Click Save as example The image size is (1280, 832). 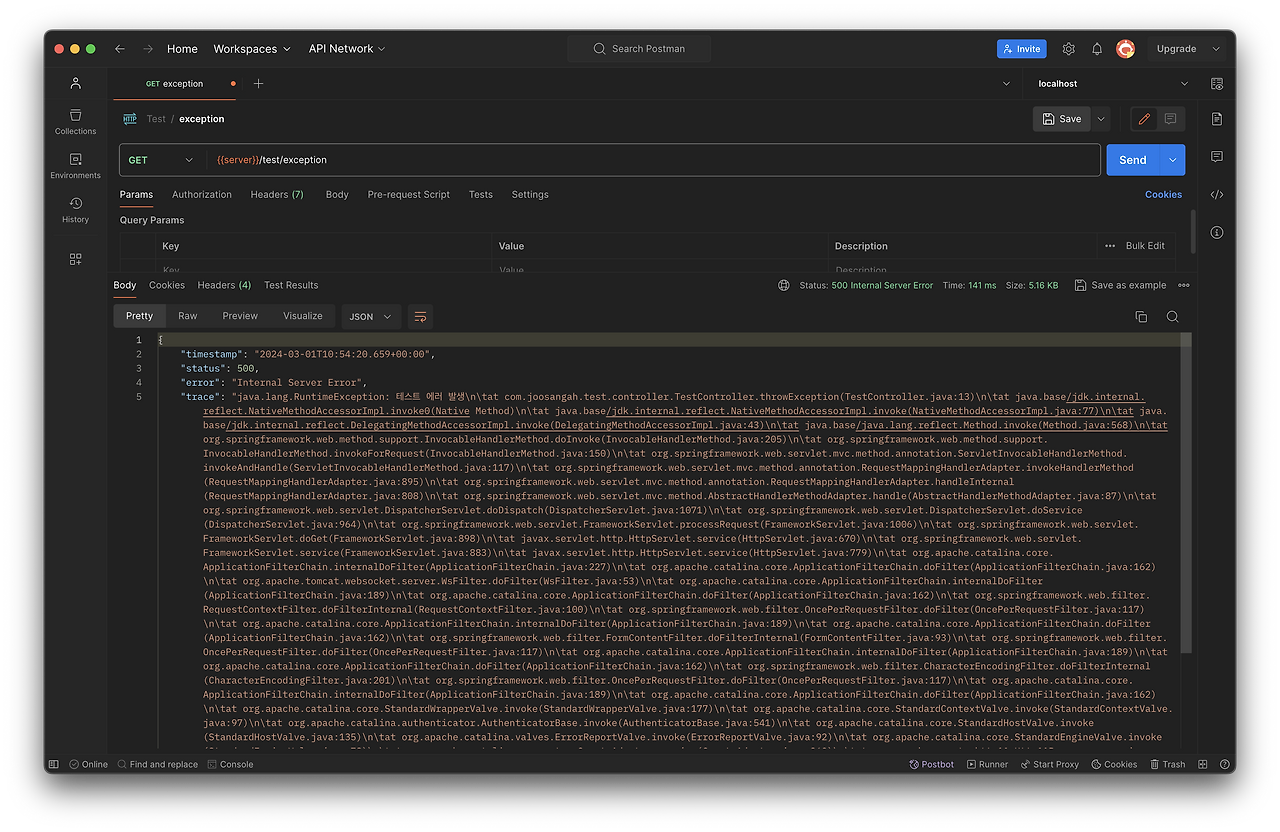pyautogui.click(x=1120, y=285)
